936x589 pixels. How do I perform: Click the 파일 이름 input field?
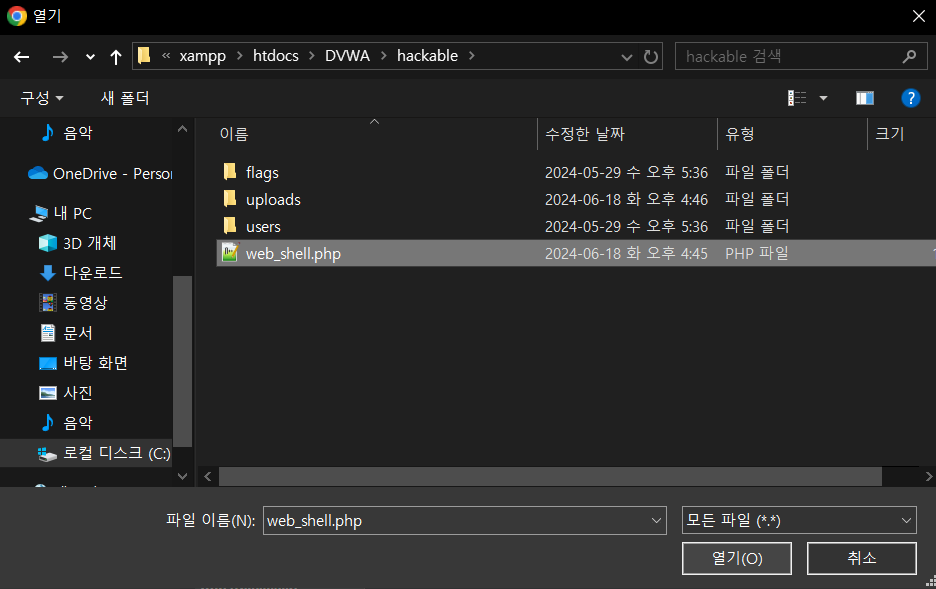click(x=455, y=520)
